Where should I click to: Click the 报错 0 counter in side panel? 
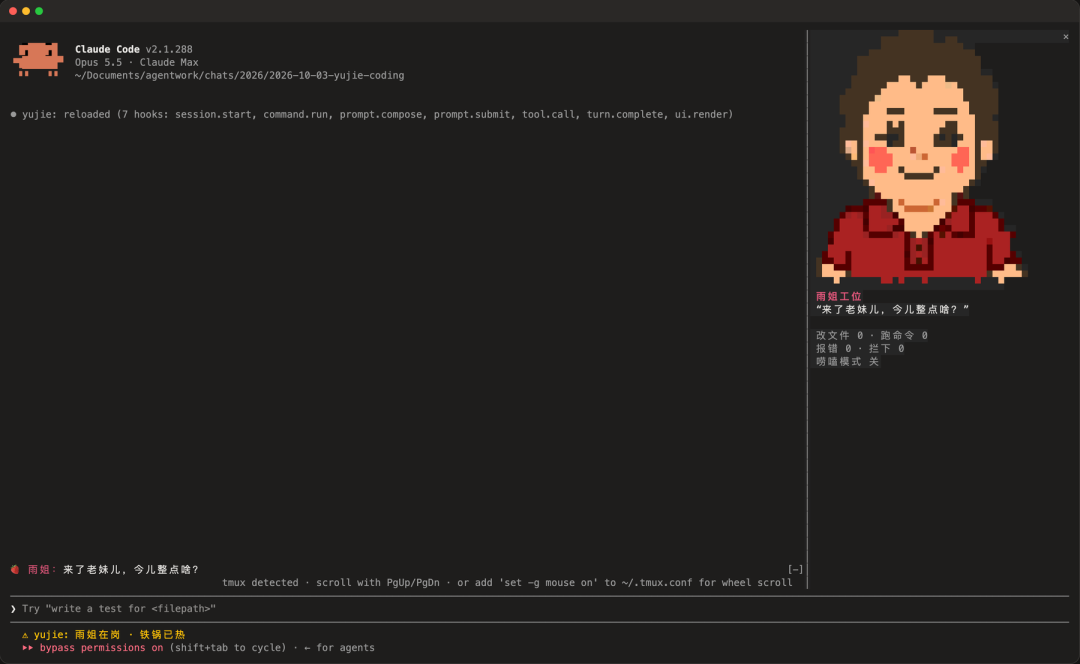[833, 349]
